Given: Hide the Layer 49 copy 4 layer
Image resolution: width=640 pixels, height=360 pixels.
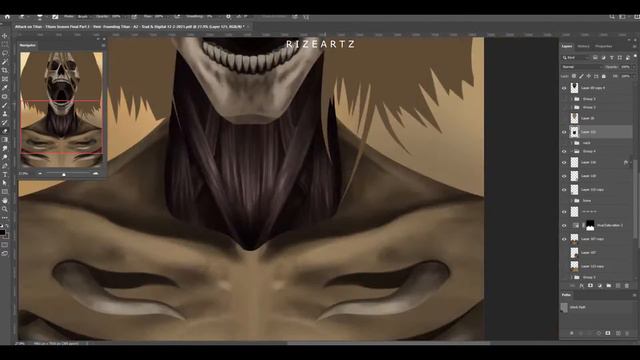Looking at the screenshot, I should click(564, 88).
